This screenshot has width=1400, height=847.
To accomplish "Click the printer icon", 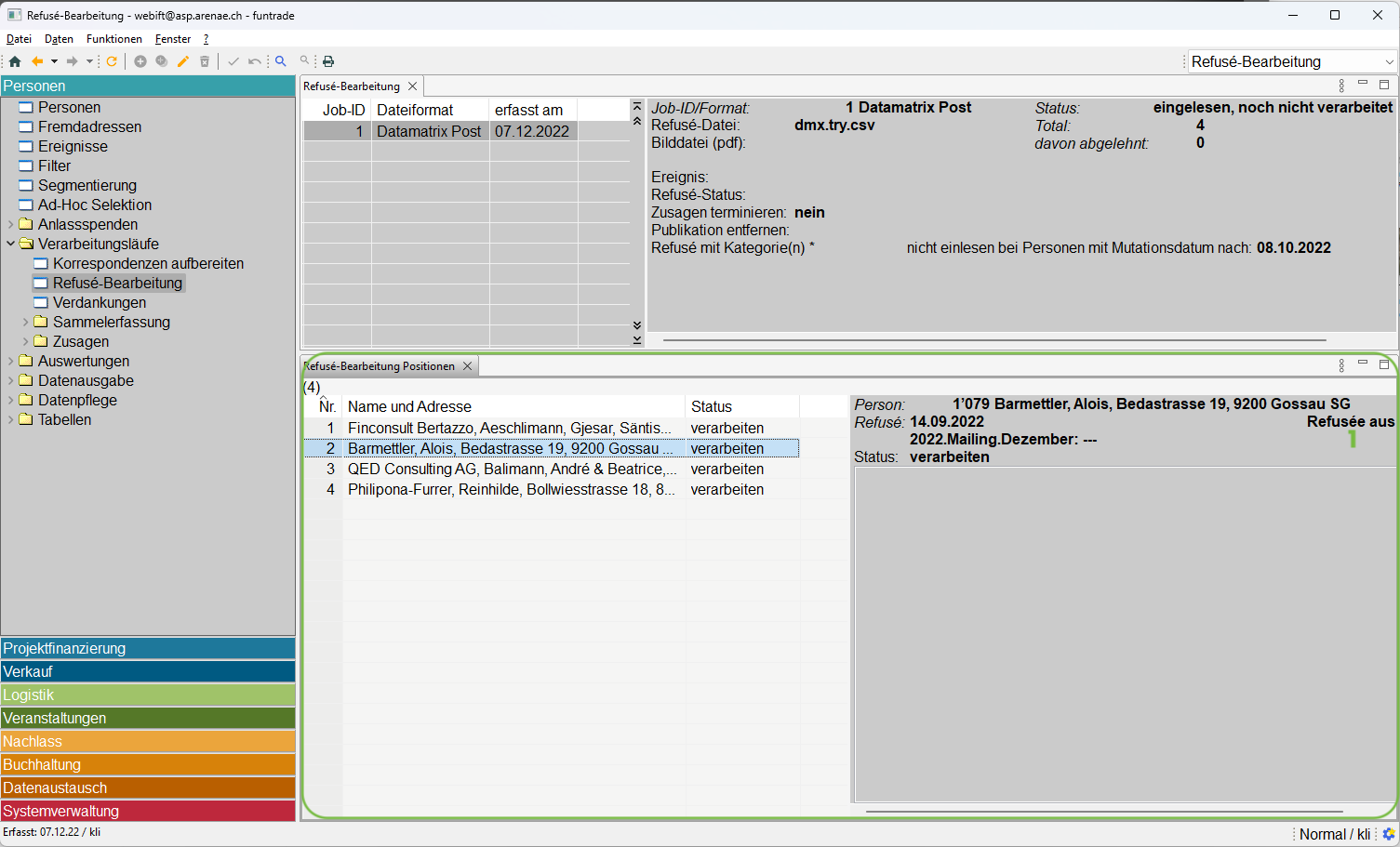I will [x=328, y=61].
